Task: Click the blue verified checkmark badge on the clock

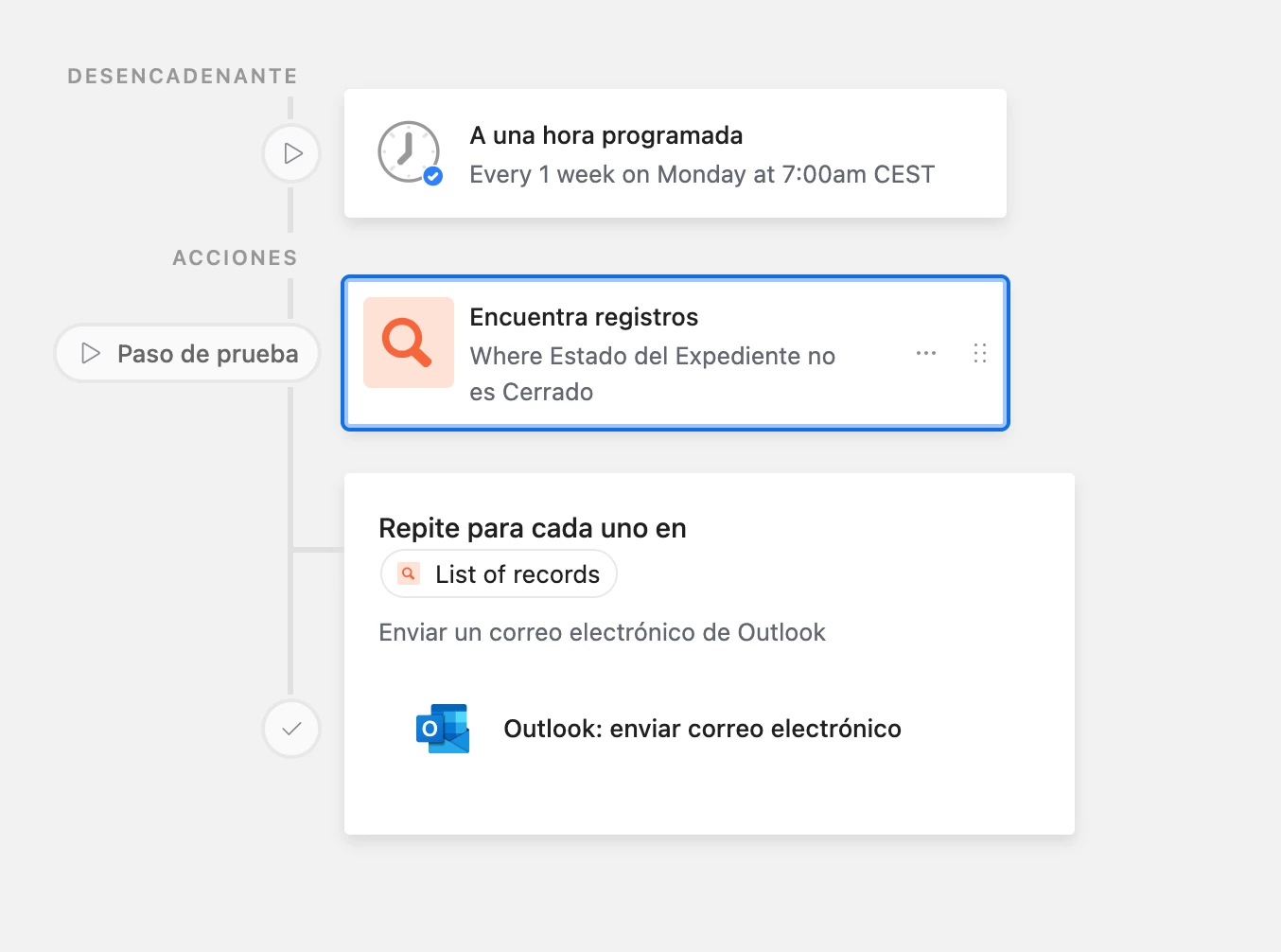Action: [433, 175]
